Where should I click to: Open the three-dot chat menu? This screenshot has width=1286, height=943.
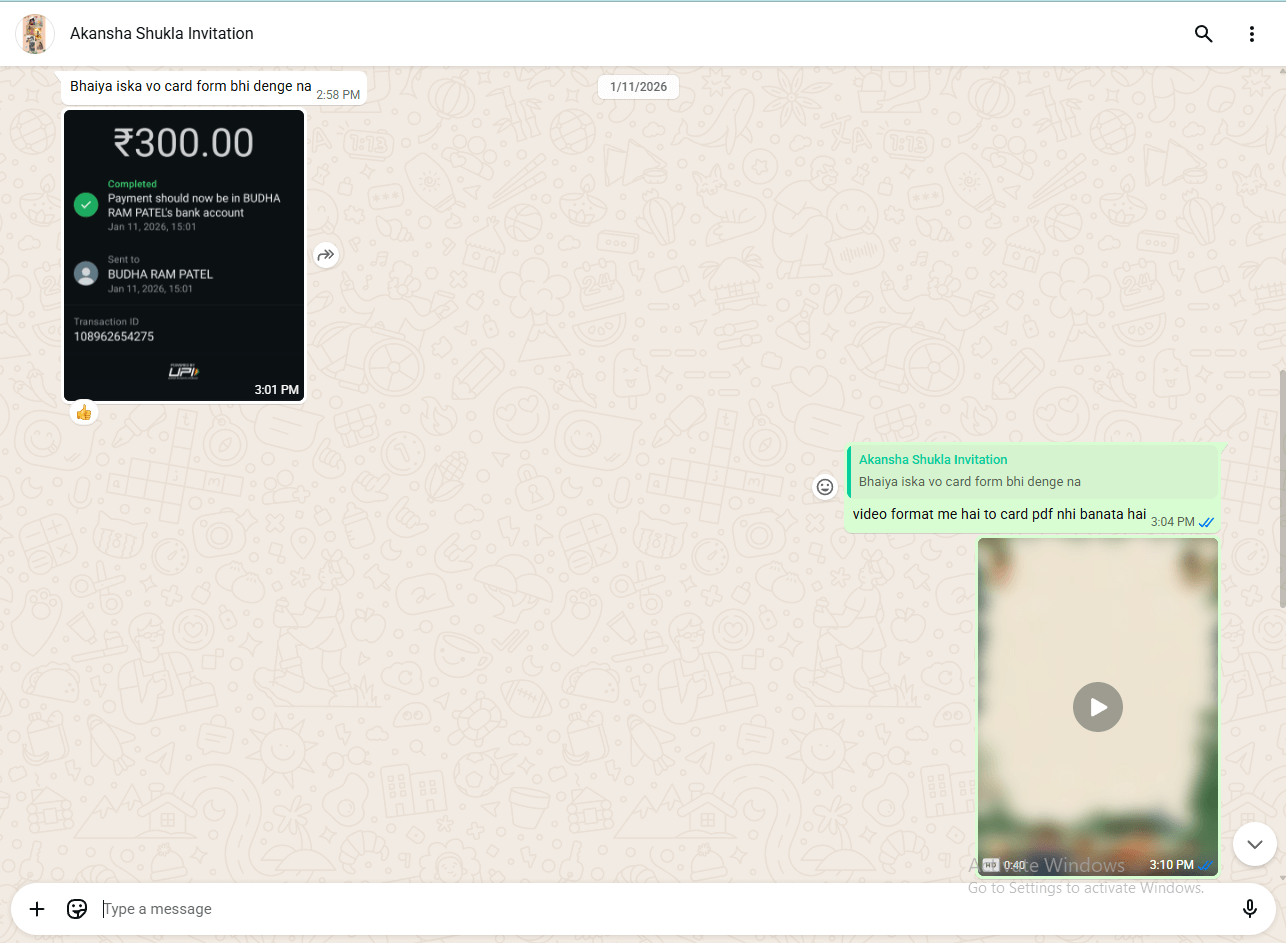[1251, 34]
